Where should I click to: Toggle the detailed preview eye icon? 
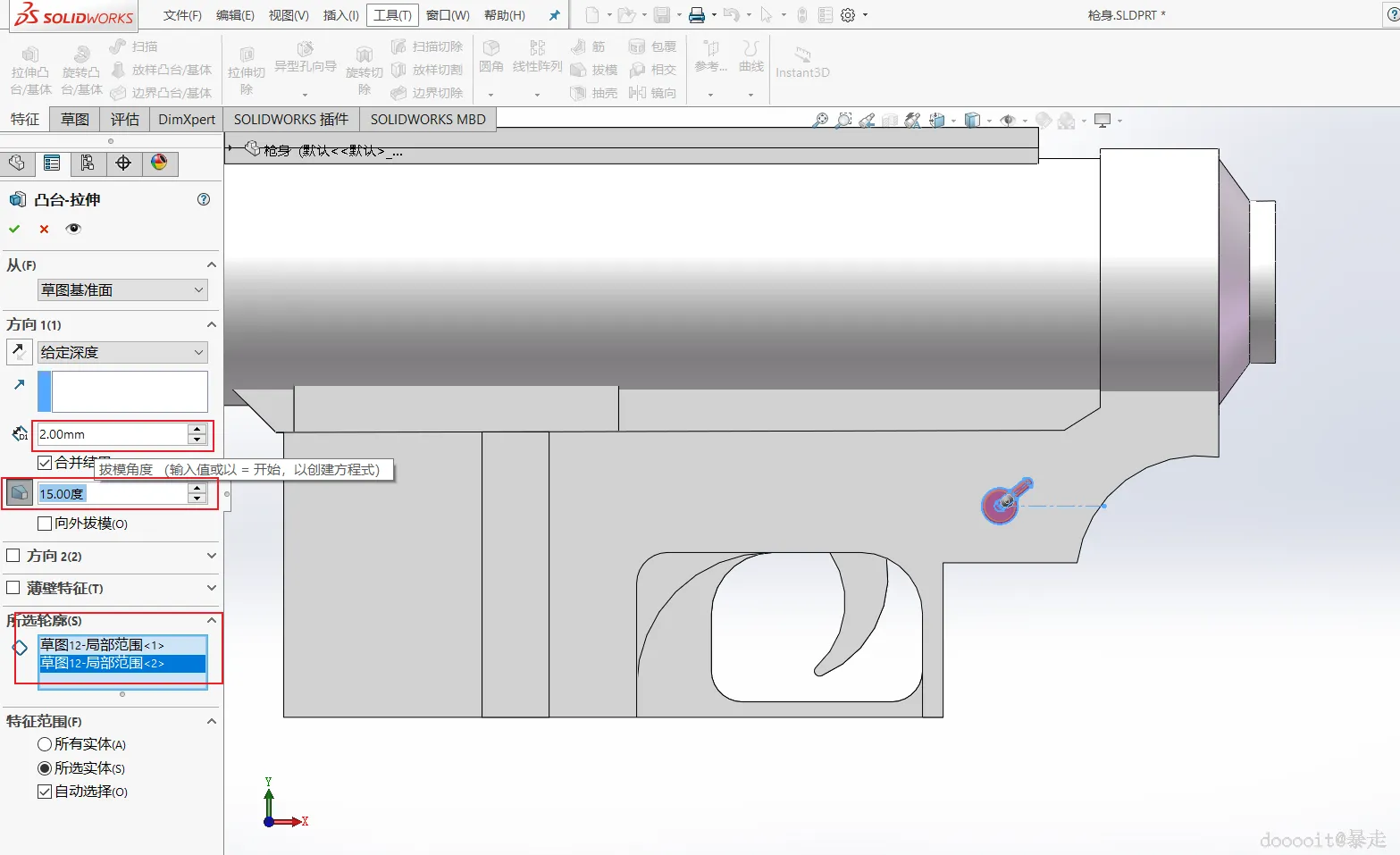click(x=74, y=229)
